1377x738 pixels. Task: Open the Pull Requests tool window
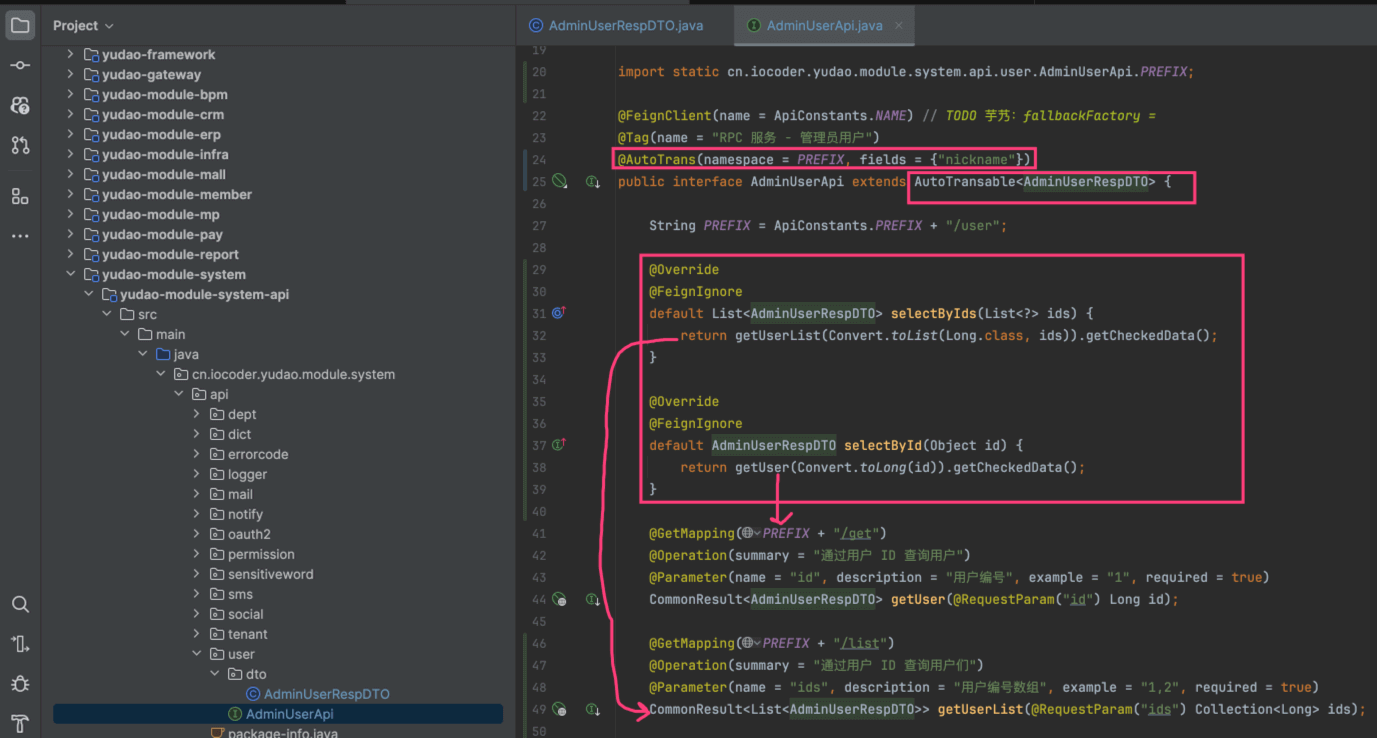click(20, 145)
